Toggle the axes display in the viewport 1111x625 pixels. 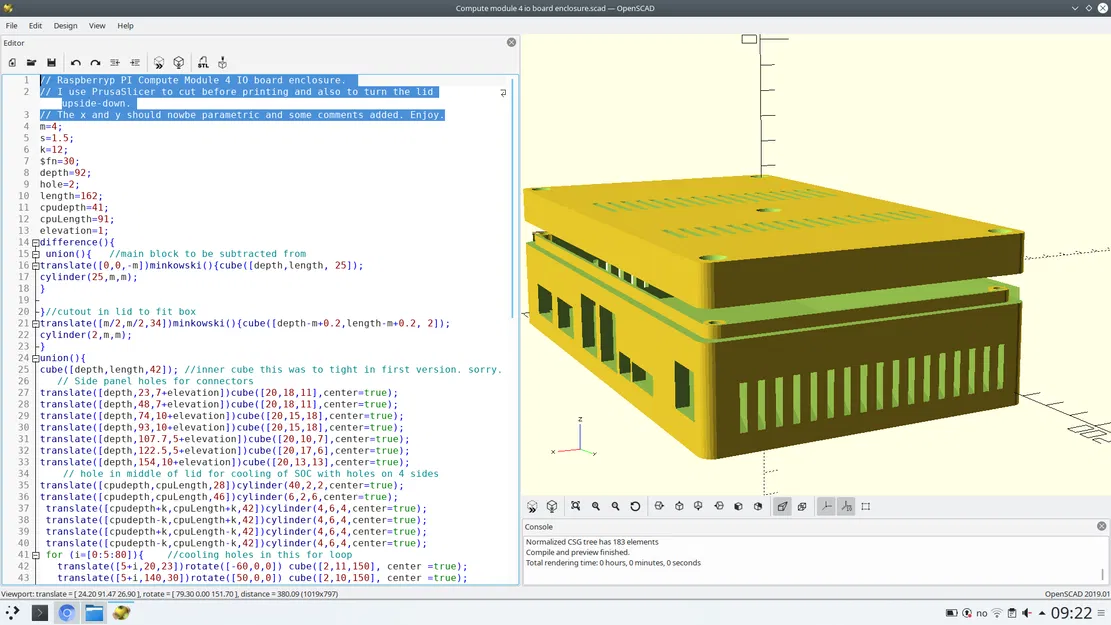click(x=826, y=506)
